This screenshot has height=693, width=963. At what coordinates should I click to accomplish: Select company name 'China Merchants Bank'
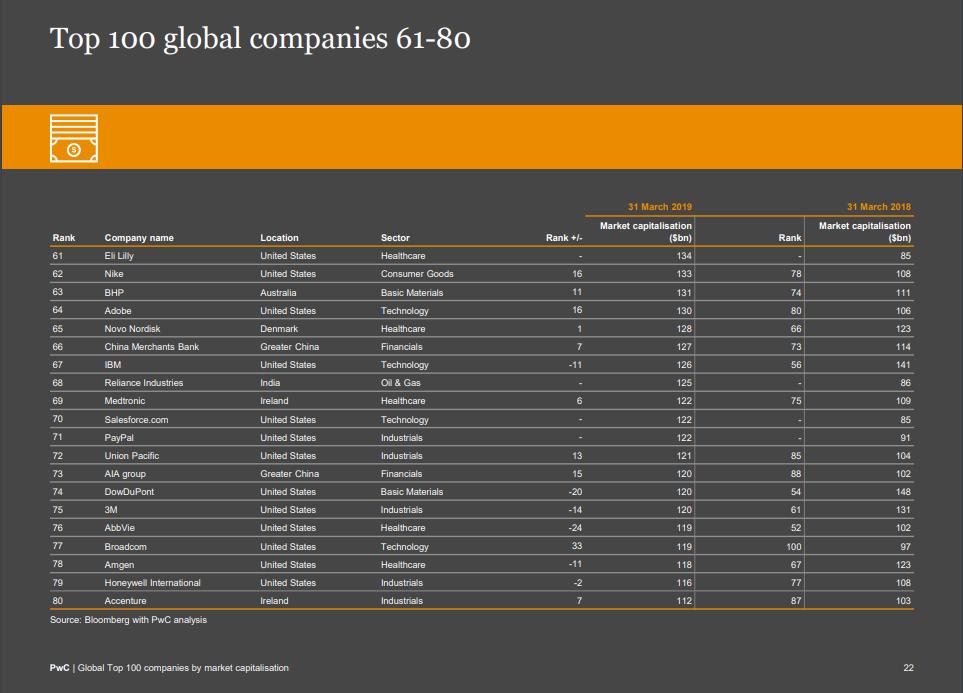tap(152, 346)
